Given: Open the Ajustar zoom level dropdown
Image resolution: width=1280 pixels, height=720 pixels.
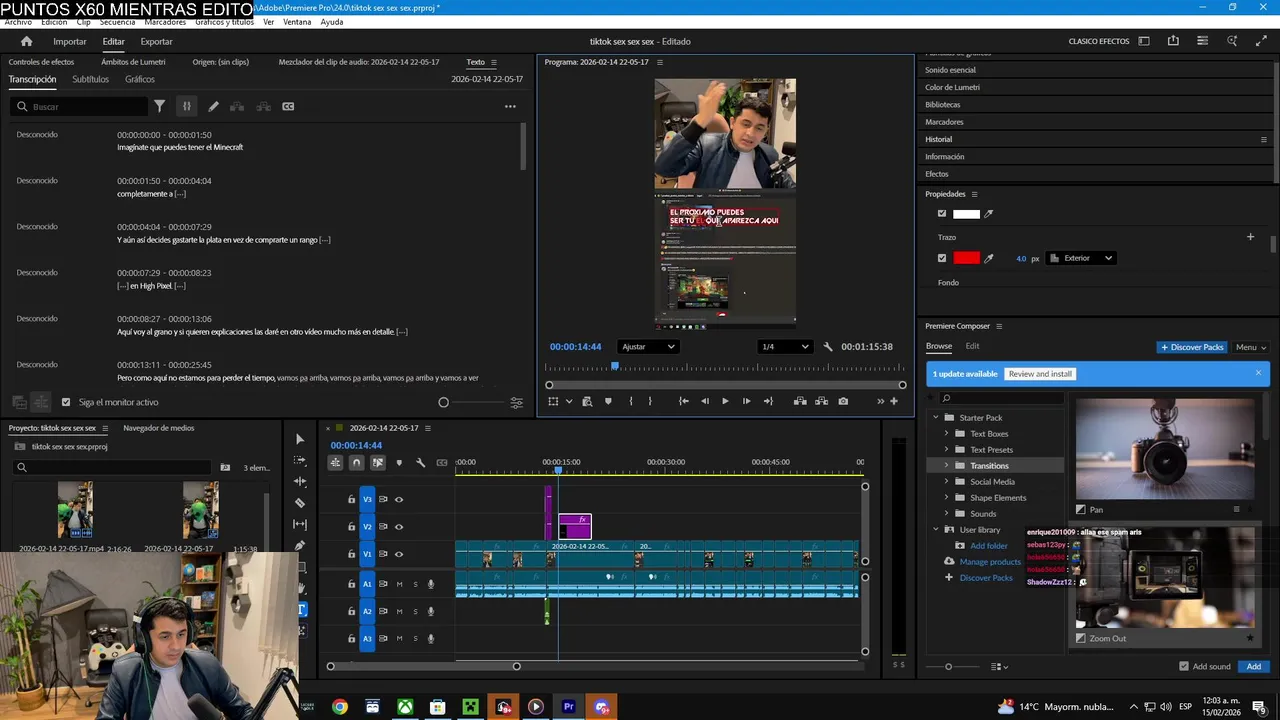Looking at the screenshot, I should (648, 347).
